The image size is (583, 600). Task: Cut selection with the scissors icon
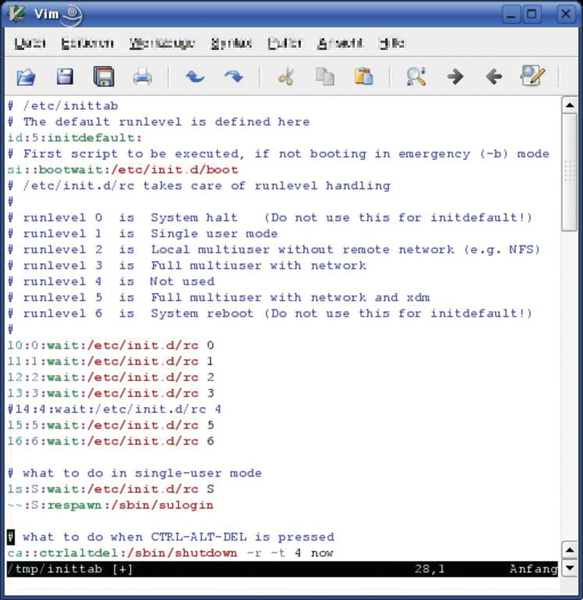[x=286, y=77]
